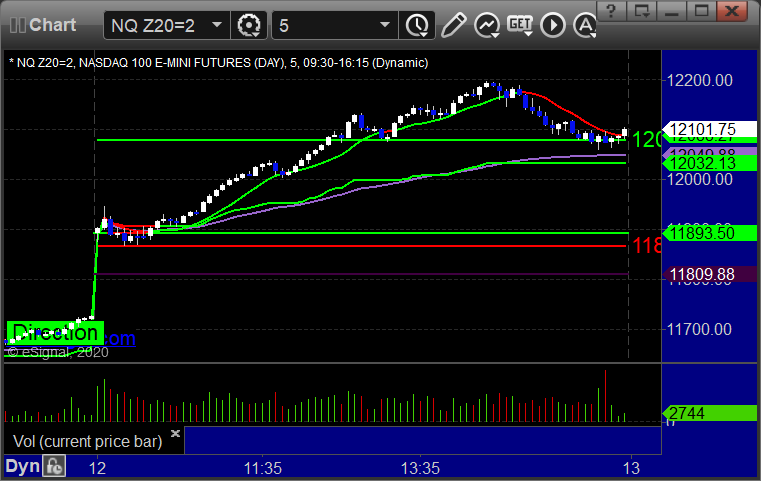Screen dimensions: 761x481
Task: Expand the interval 5 dropdown arrow
Action: coord(384,25)
